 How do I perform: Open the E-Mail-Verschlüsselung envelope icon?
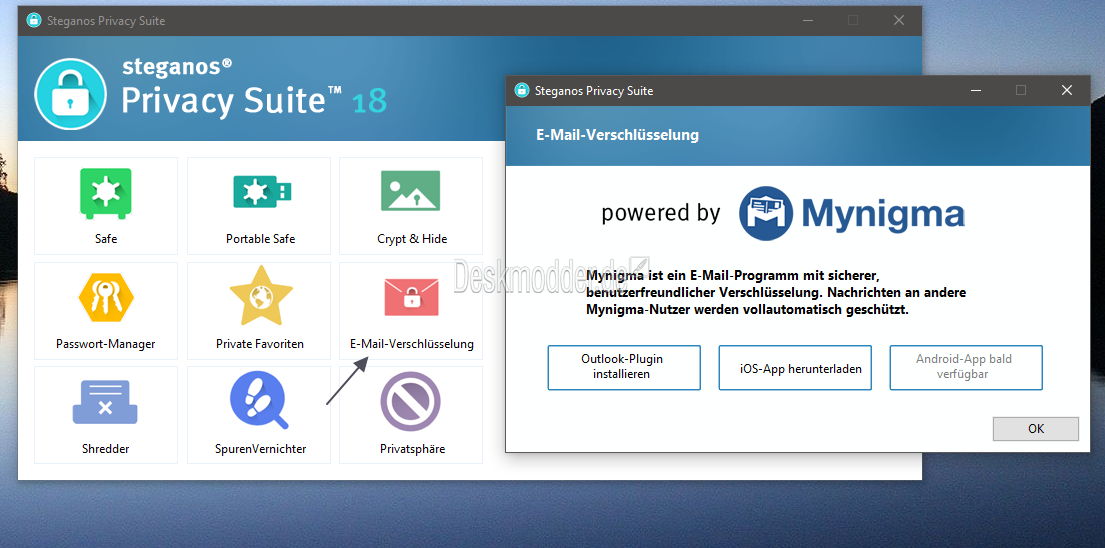point(412,297)
